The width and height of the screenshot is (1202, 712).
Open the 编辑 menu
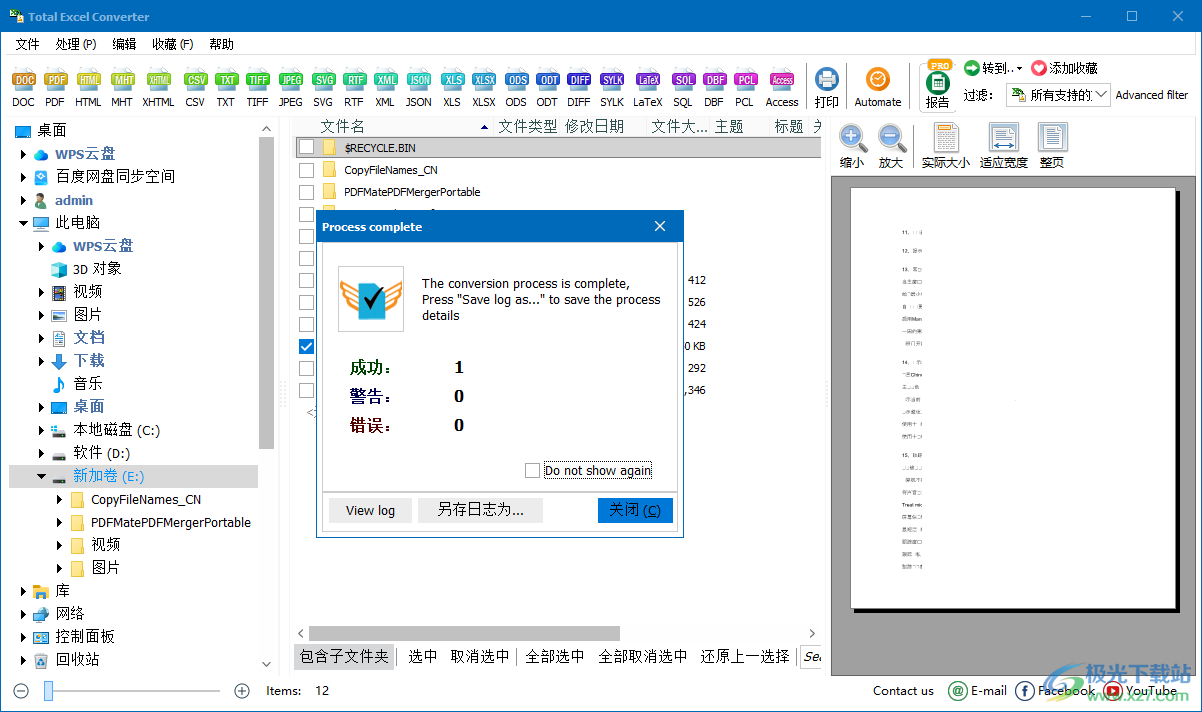point(124,44)
